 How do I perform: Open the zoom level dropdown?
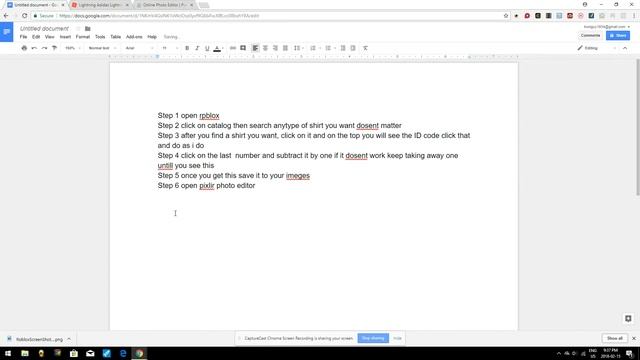pyautogui.click(x=72, y=48)
